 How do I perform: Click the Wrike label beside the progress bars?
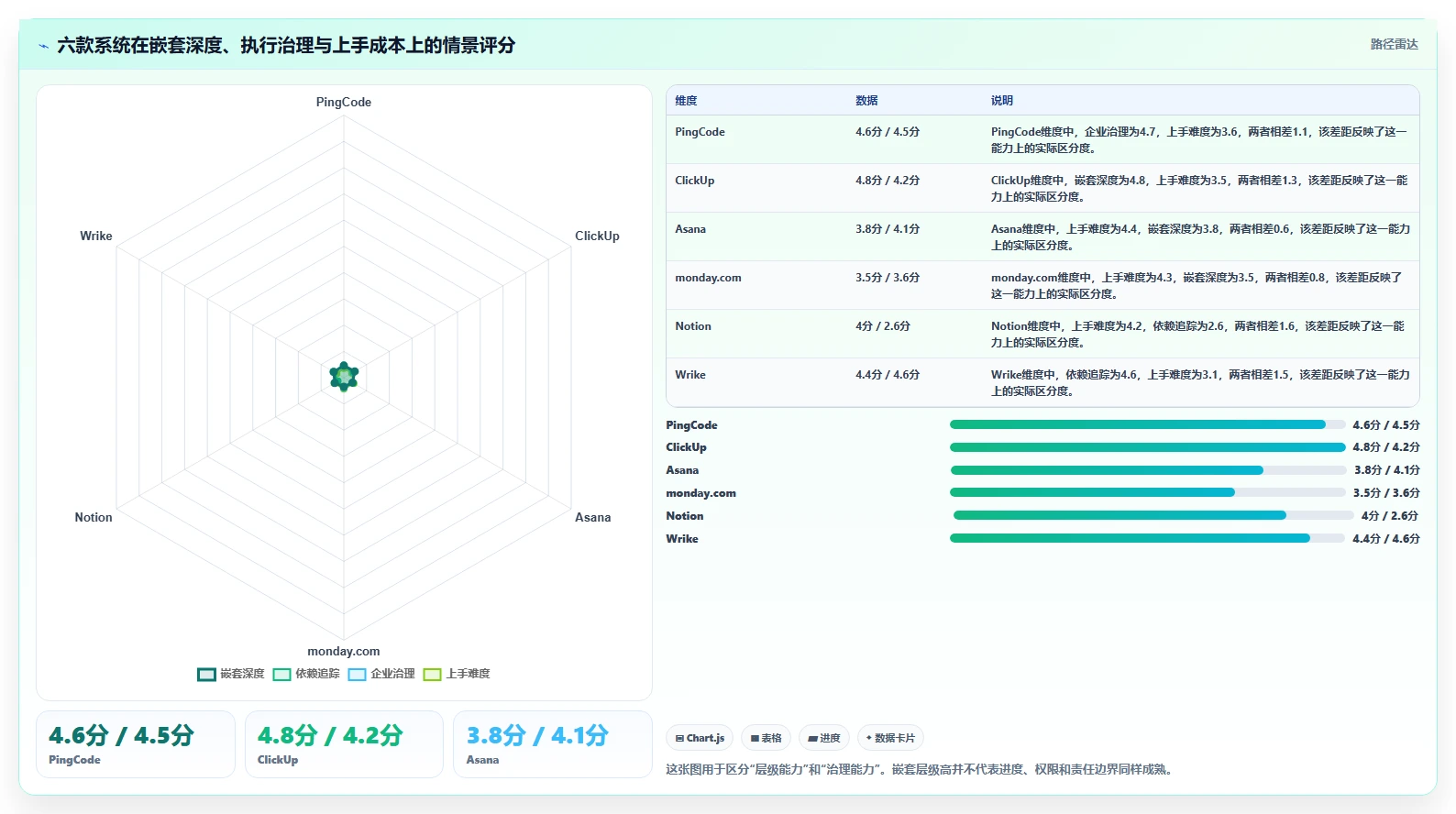coord(682,539)
